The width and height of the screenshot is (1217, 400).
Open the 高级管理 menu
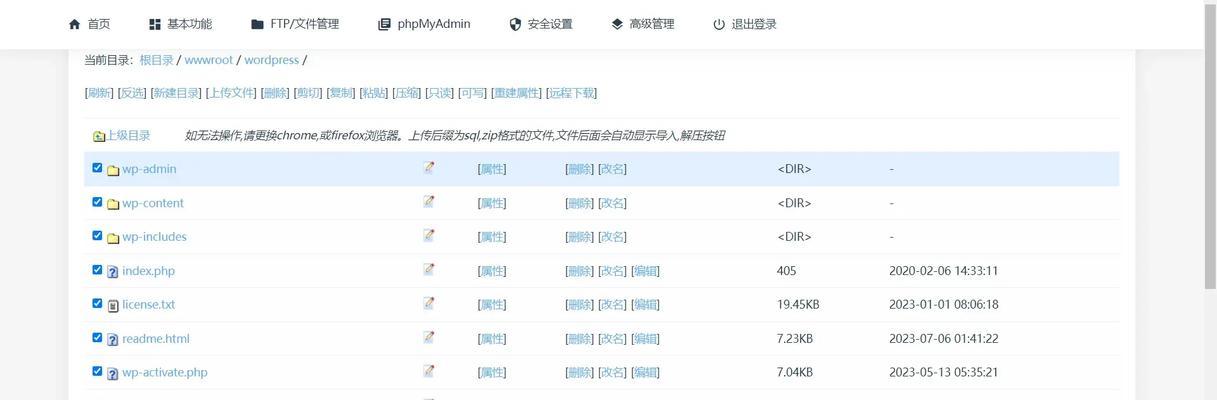click(643, 24)
